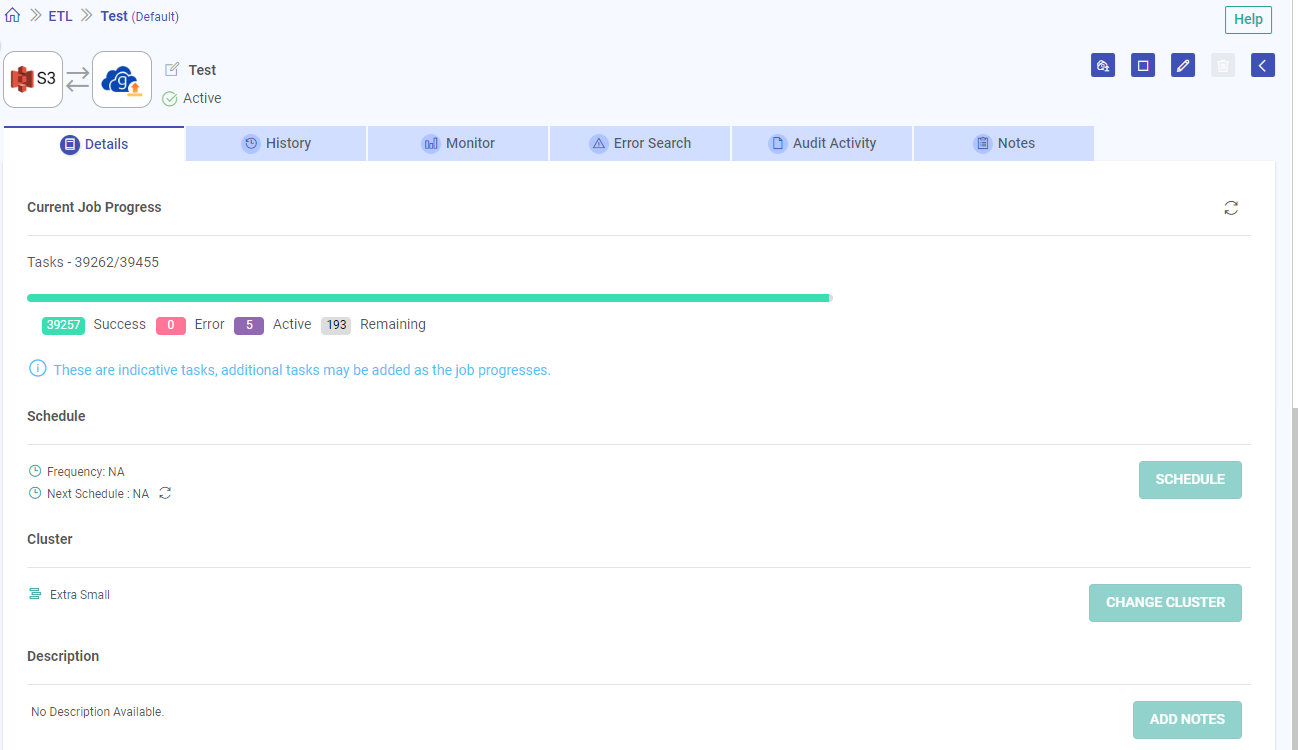Click the ADD NOTES button

(x=1187, y=720)
